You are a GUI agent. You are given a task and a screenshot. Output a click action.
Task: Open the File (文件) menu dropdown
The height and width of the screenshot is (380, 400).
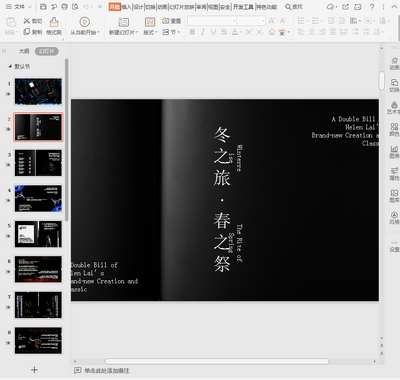coord(19,7)
